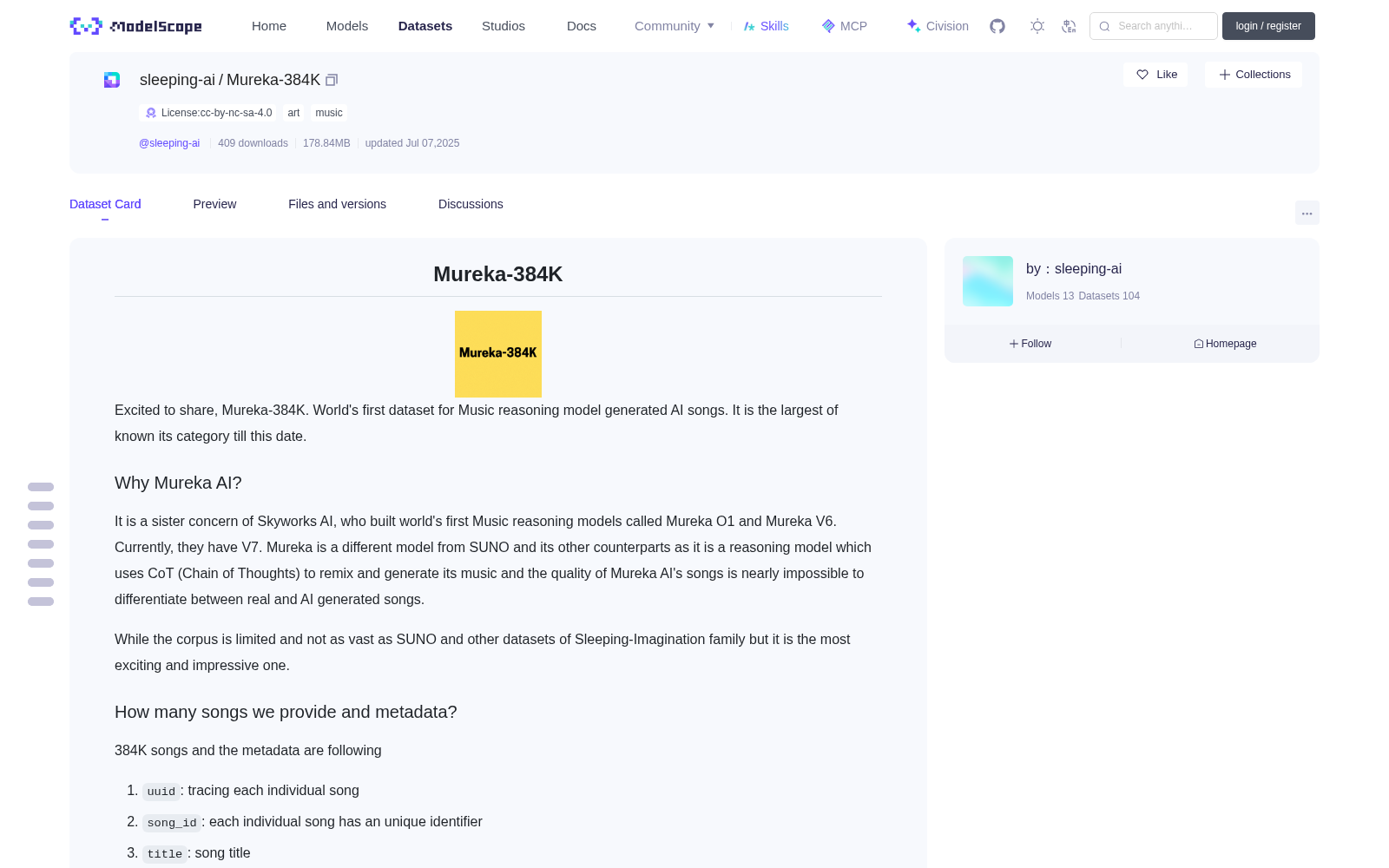The width and height of the screenshot is (1389, 868).
Task: Click the 'Models 13' count
Action: pyautogui.click(x=1050, y=296)
